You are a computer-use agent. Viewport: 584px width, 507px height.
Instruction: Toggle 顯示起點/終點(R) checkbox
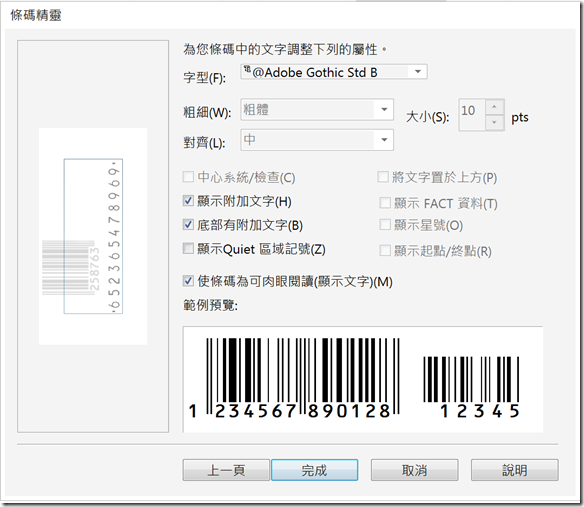point(385,250)
